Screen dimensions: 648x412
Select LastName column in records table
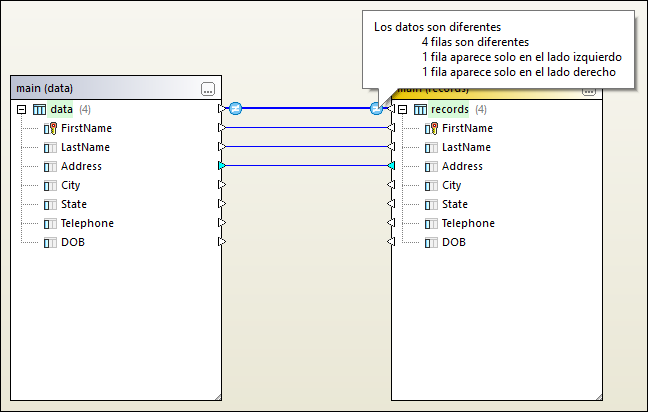pyautogui.click(x=467, y=147)
